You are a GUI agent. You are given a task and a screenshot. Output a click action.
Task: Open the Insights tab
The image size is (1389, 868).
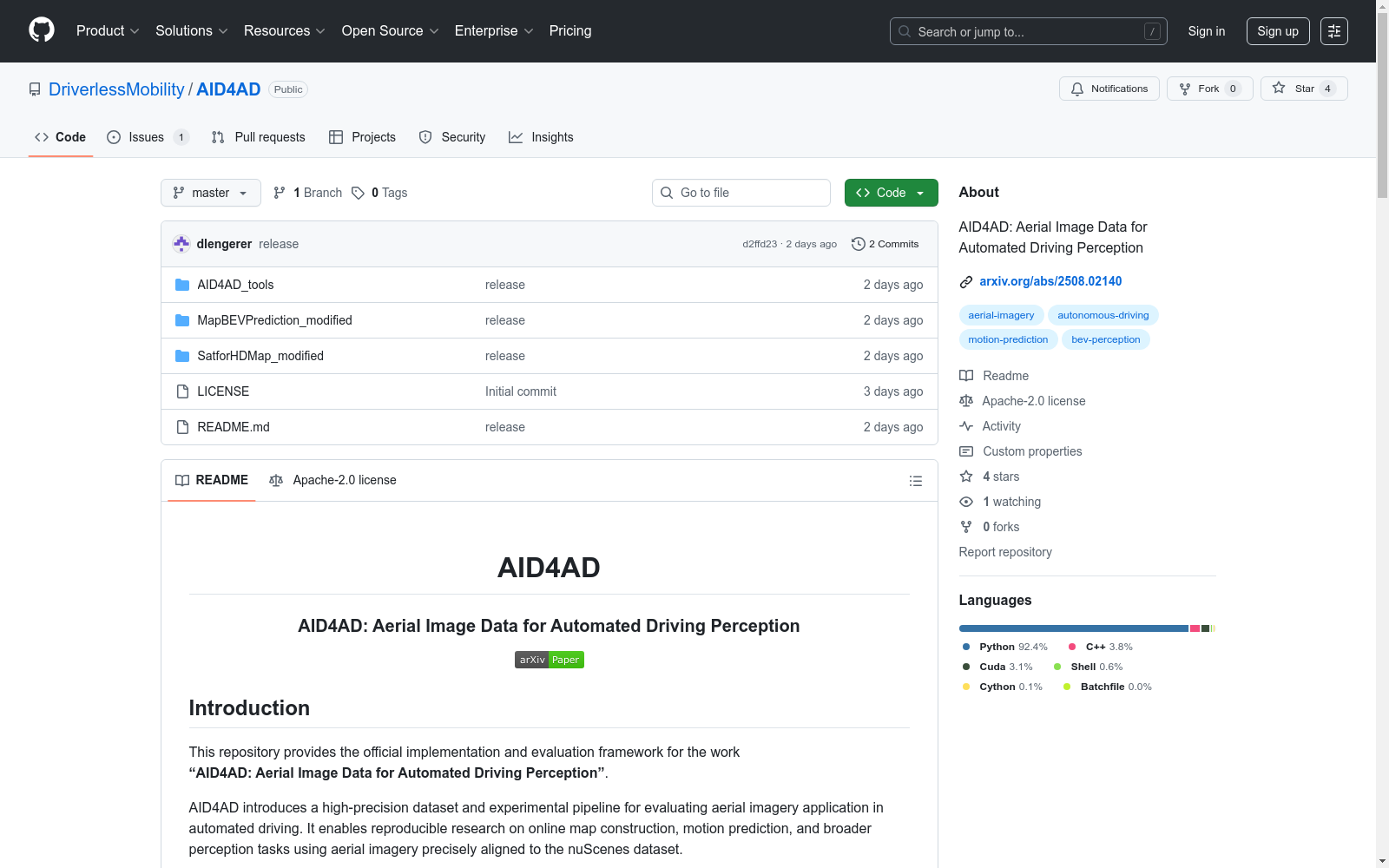[541, 137]
